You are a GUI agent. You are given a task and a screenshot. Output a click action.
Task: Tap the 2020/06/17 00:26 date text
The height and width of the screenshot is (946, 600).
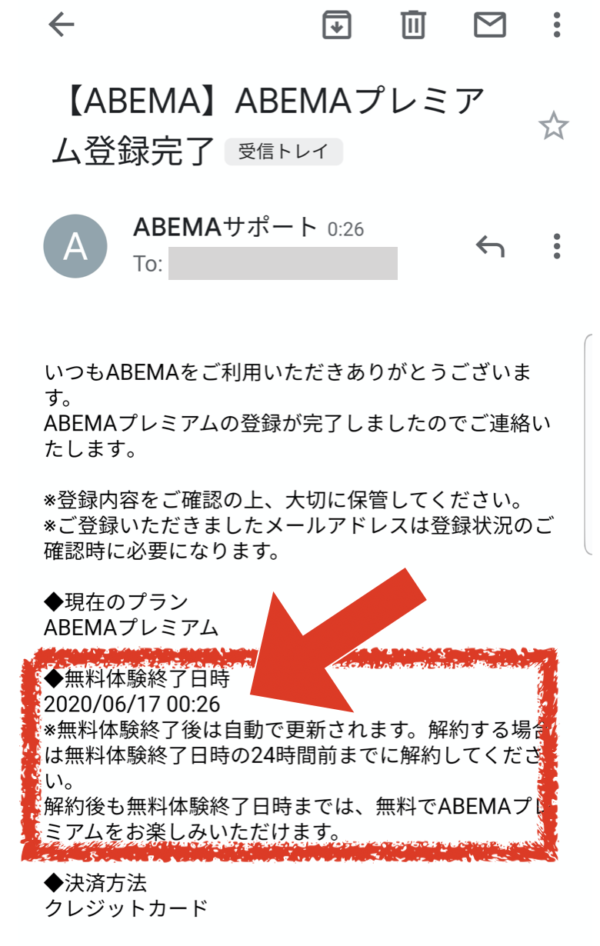click(x=132, y=704)
